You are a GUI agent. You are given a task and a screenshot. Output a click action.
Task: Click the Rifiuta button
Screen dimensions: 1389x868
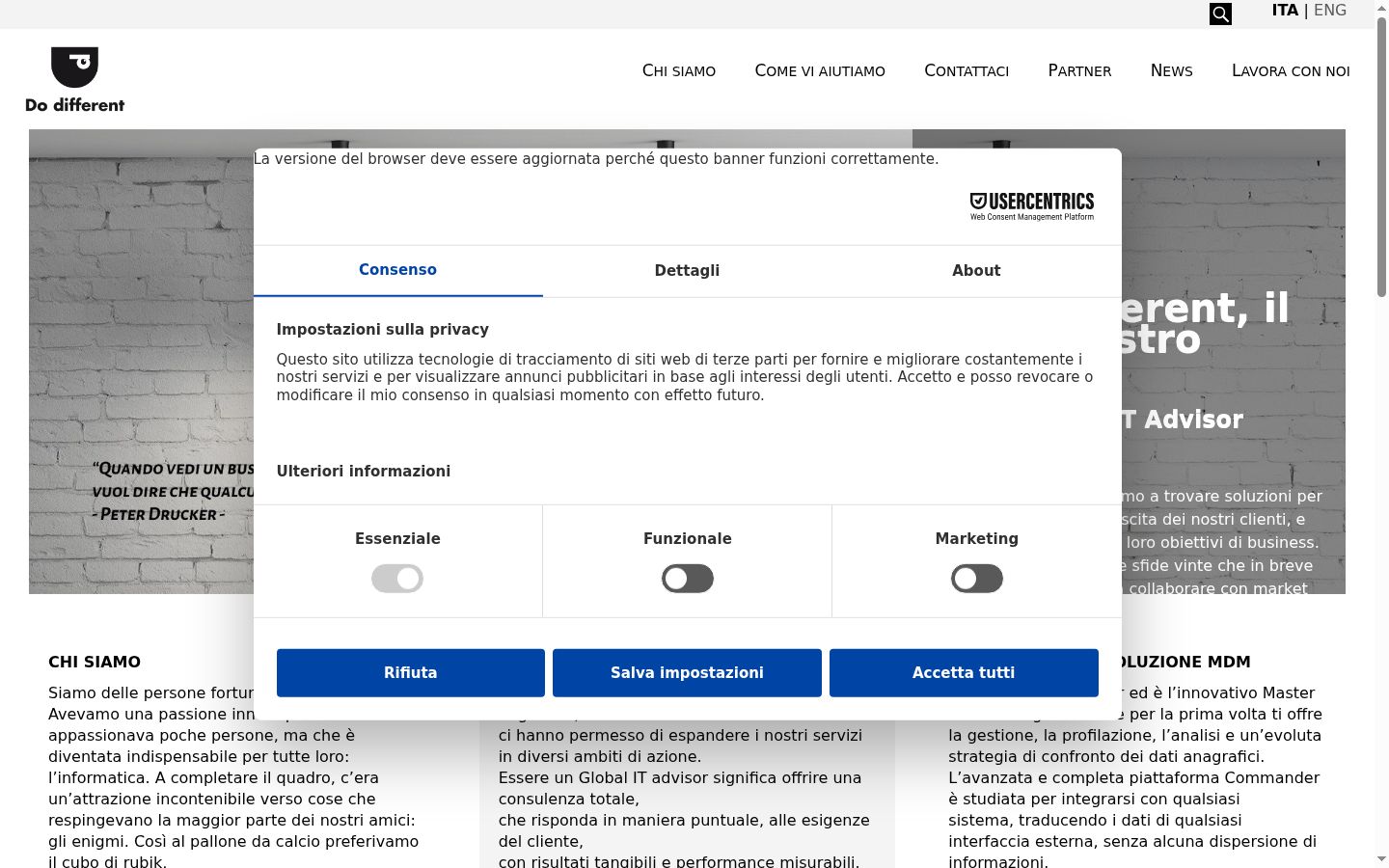(x=411, y=673)
